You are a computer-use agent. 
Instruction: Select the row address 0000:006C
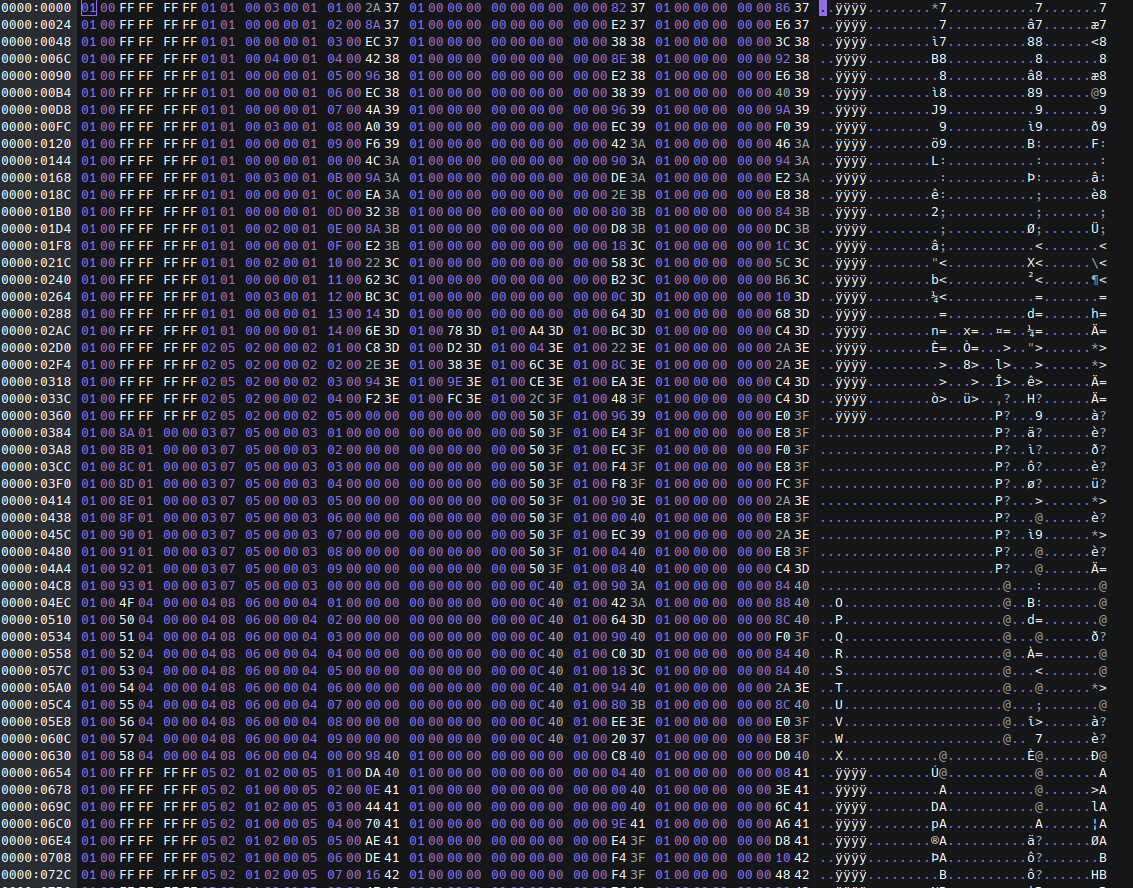tap(36, 59)
